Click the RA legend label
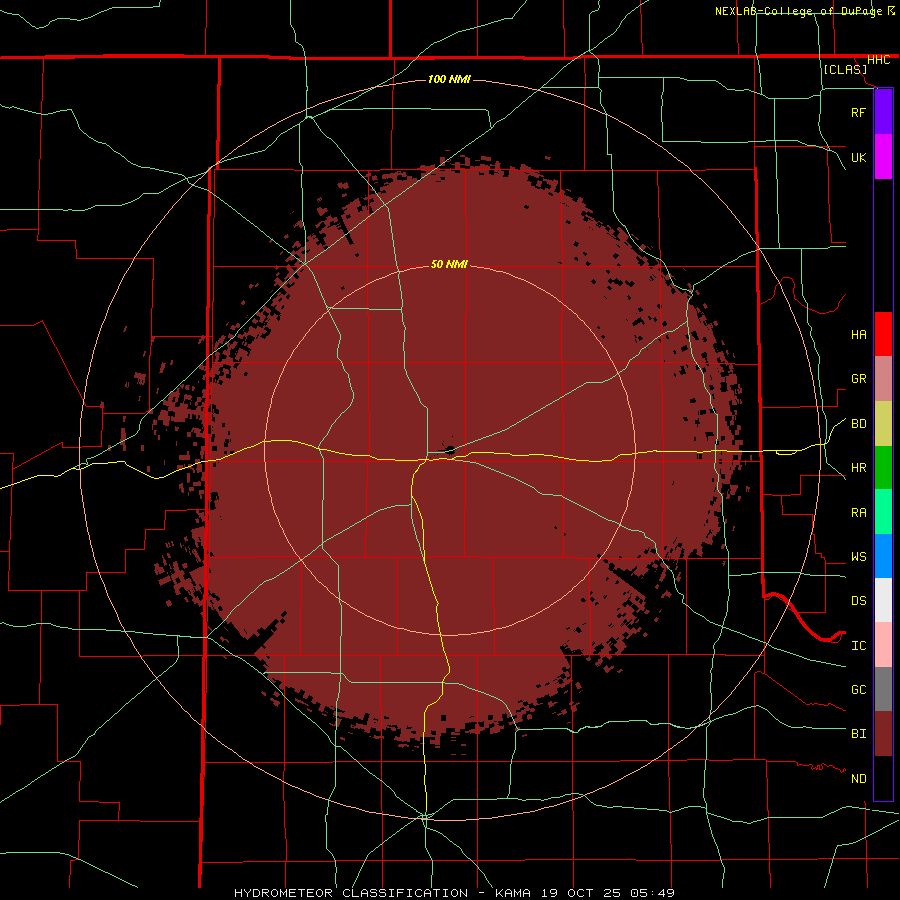This screenshot has width=900, height=900. pyautogui.click(x=858, y=513)
